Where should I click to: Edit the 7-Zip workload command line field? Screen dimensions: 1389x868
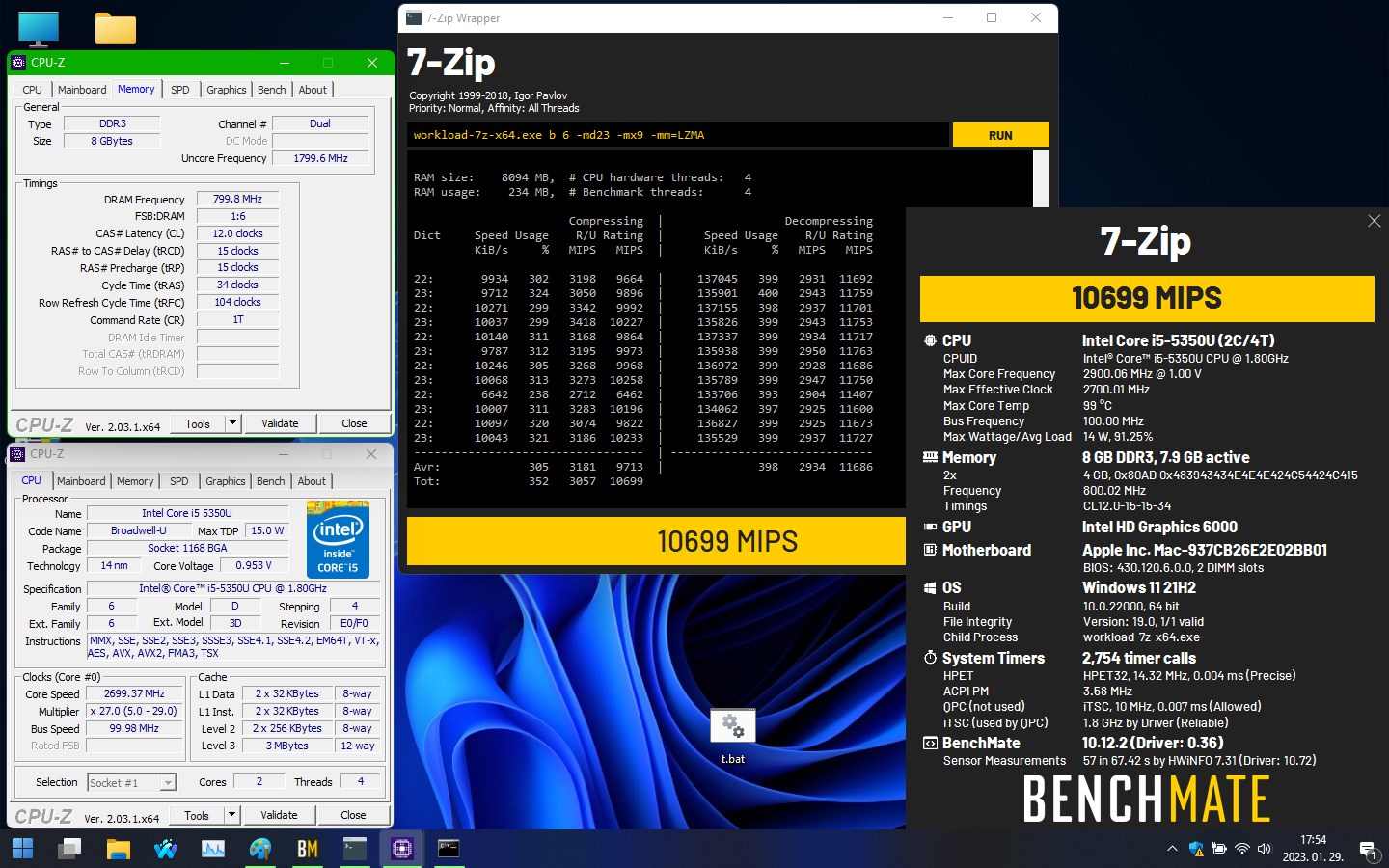[677, 135]
